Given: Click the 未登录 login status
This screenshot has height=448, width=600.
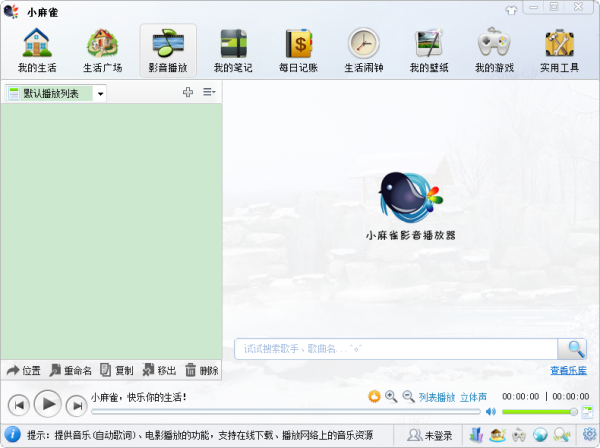Looking at the screenshot, I should click(429, 435).
